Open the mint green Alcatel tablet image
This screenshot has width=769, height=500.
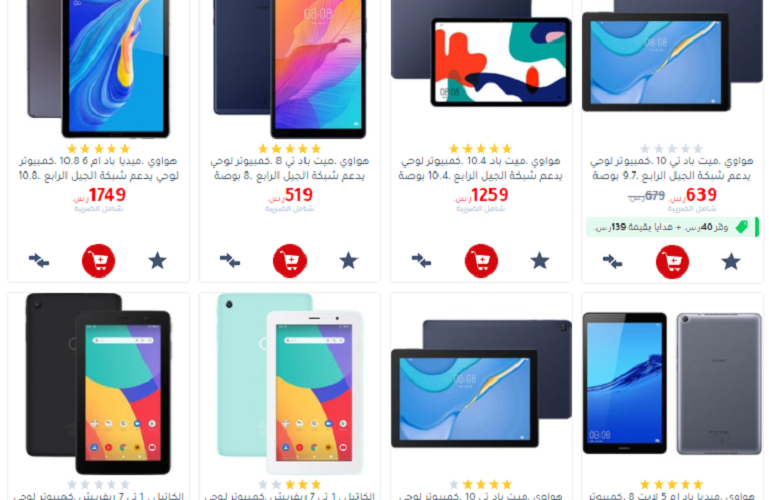pos(290,384)
